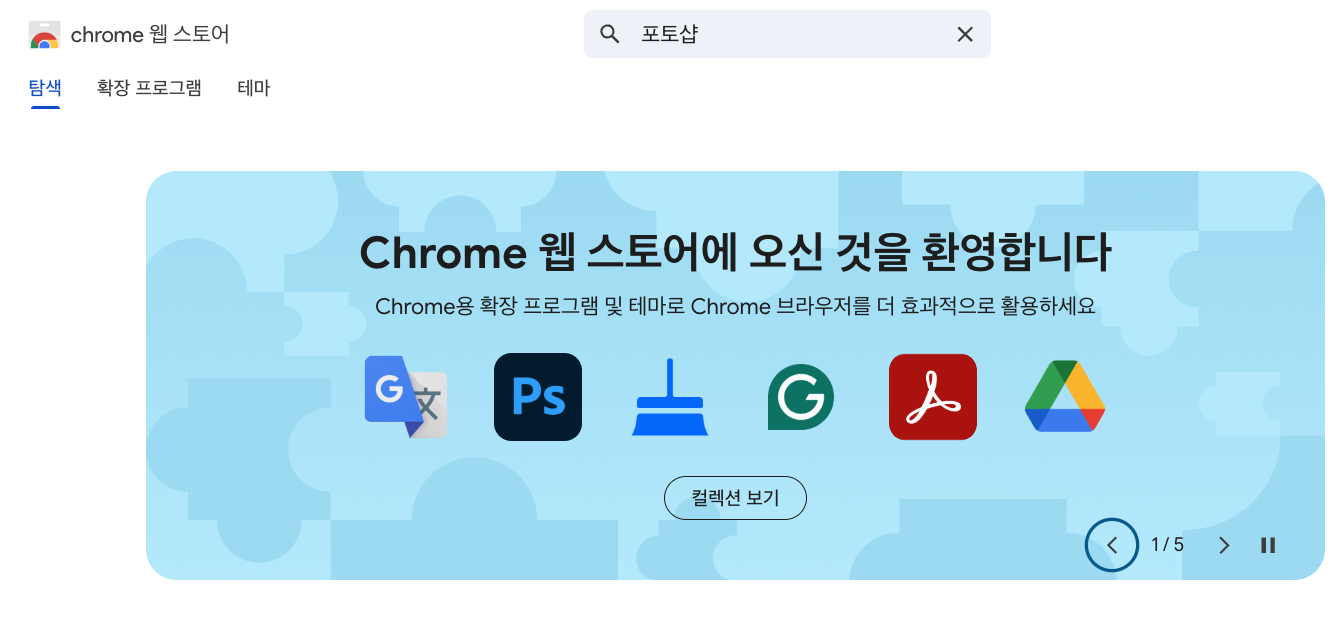Viewport: 1343px width, 635px height.
Task: Click the 1 / 5 slide counter
Action: coord(1167,545)
